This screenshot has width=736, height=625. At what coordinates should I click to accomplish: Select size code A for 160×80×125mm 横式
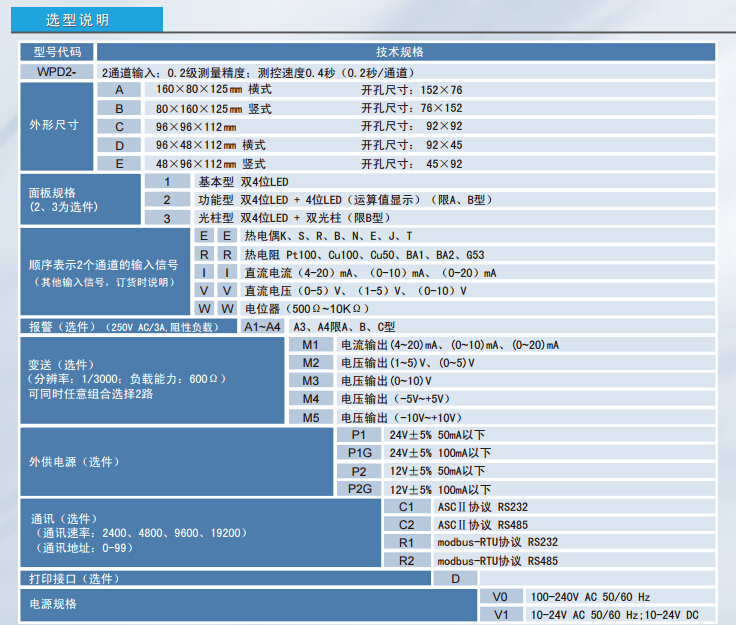point(119,90)
